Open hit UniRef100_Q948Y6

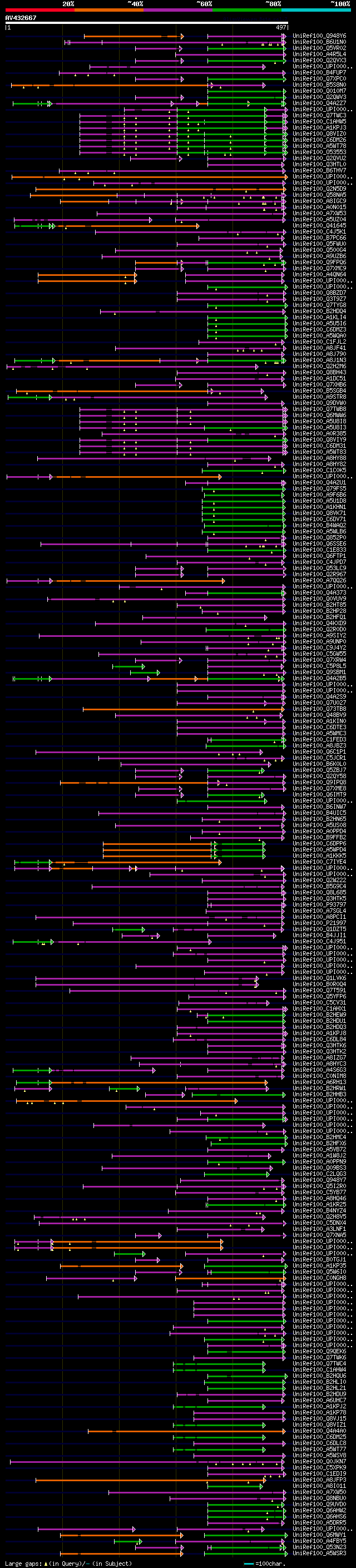coord(319,36)
